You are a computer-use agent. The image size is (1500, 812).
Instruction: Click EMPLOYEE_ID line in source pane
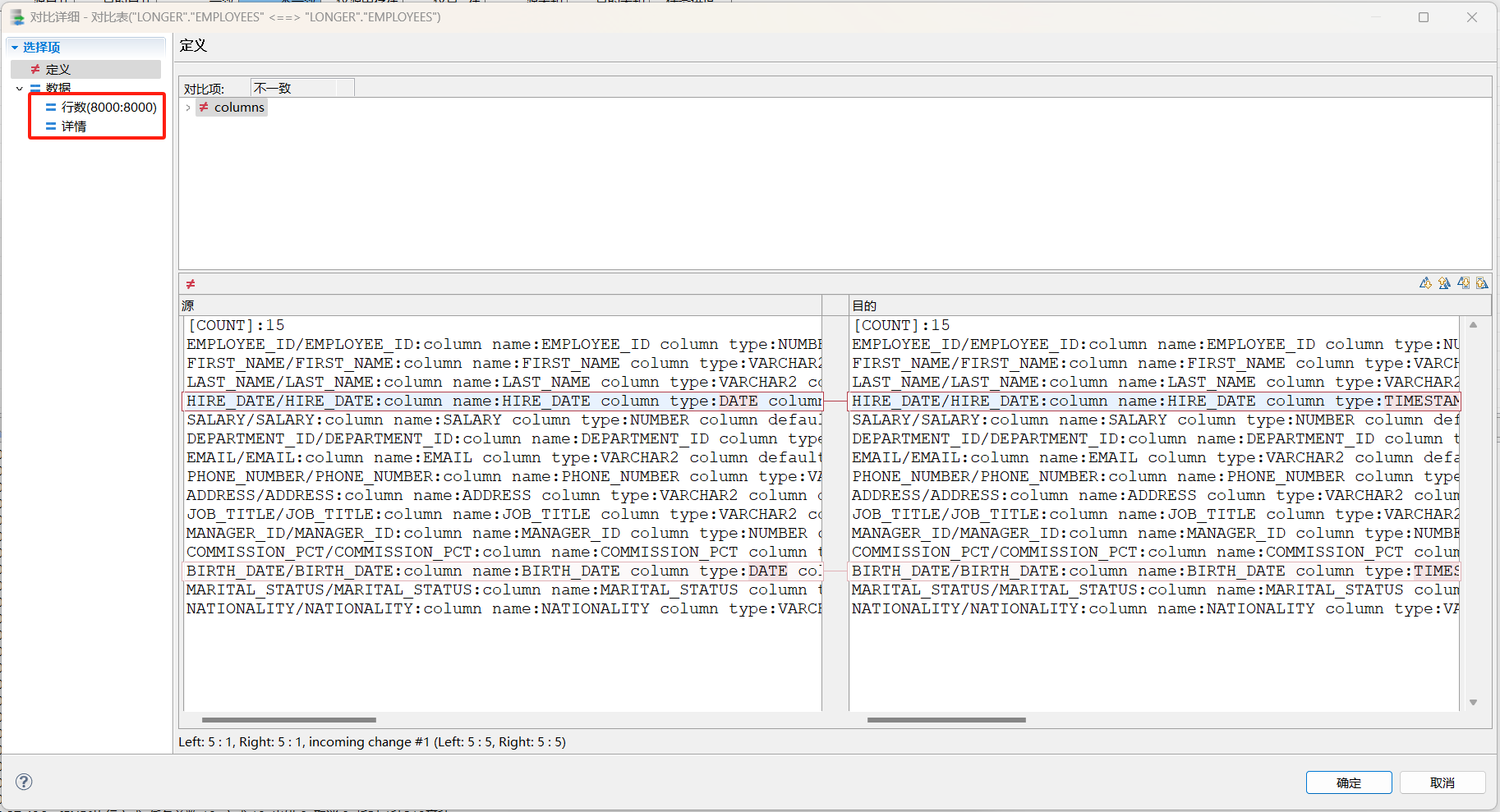pos(503,345)
